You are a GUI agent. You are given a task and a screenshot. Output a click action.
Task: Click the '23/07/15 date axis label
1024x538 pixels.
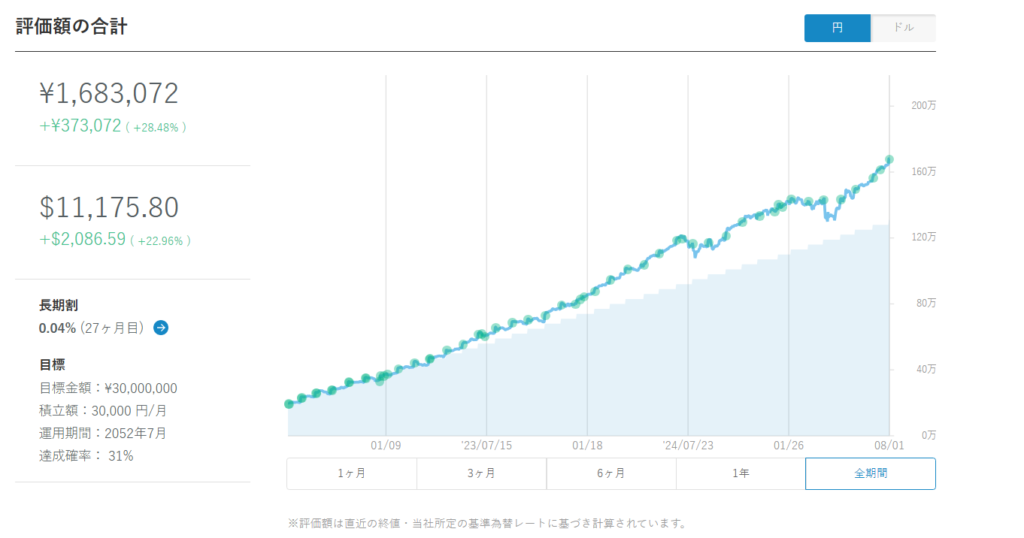pyautogui.click(x=487, y=445)
